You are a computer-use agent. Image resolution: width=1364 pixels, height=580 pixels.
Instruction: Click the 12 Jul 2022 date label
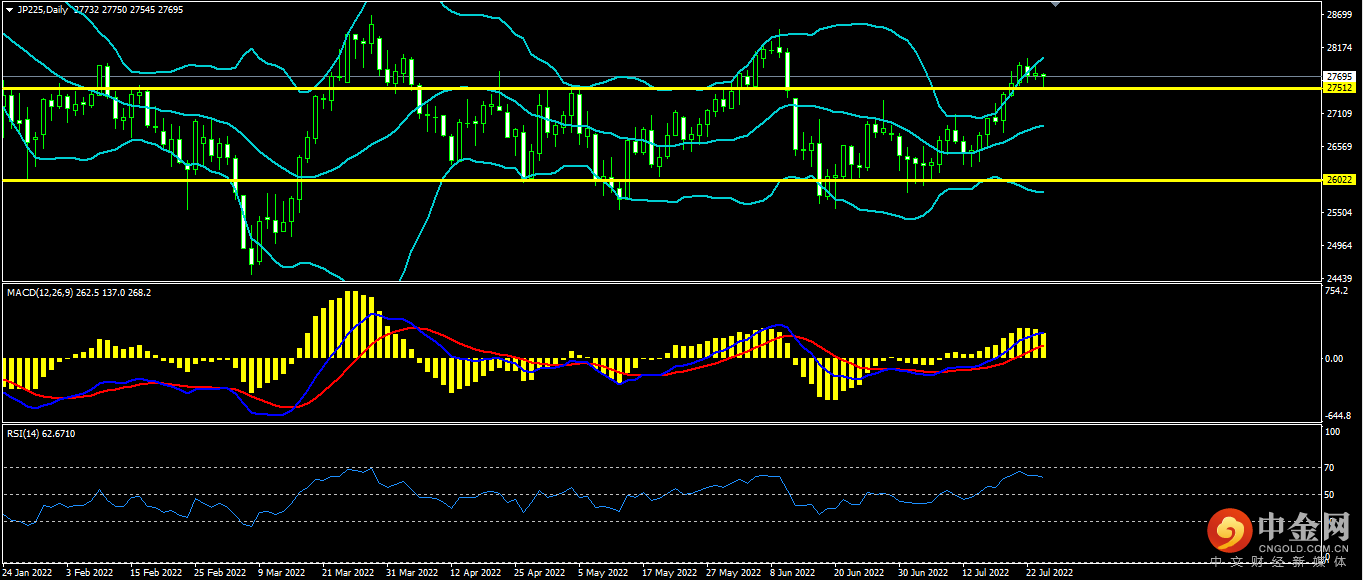(987, 573)
